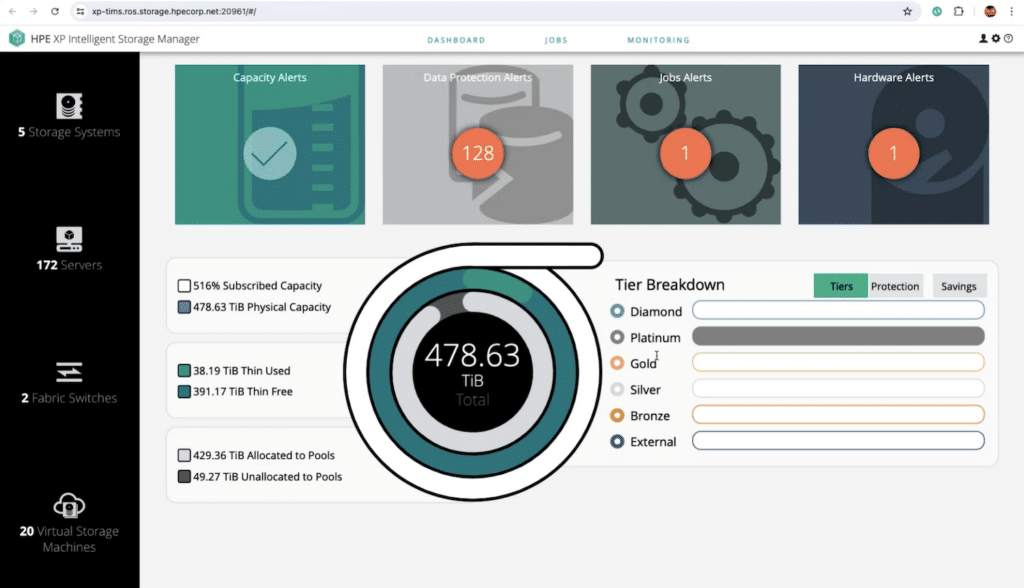The width and height of the screenshot is (1024, 588).
Task: Open the settings gear icon
Action: (996, 39)
